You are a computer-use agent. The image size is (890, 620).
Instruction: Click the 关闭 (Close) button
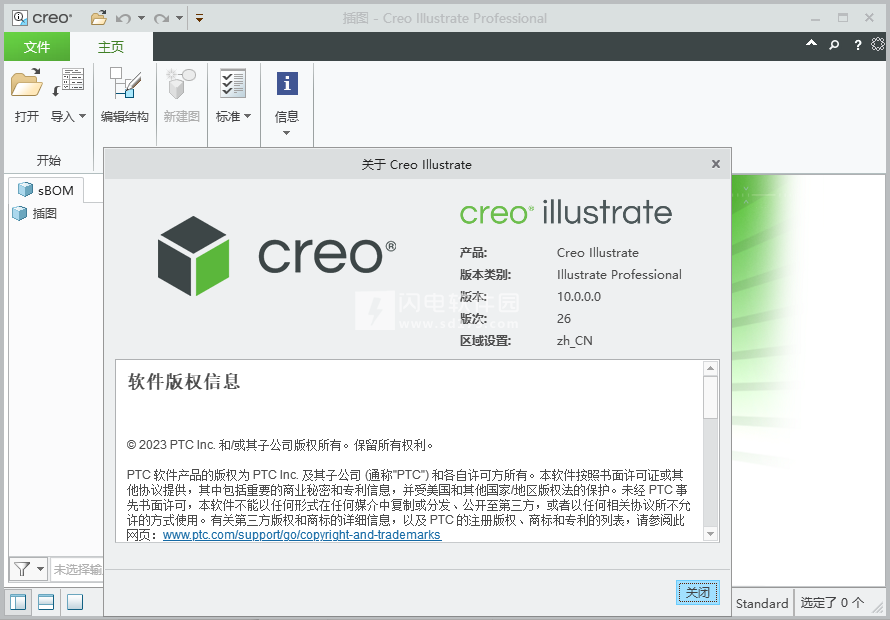pyautogui.click(x=698, y=593)
